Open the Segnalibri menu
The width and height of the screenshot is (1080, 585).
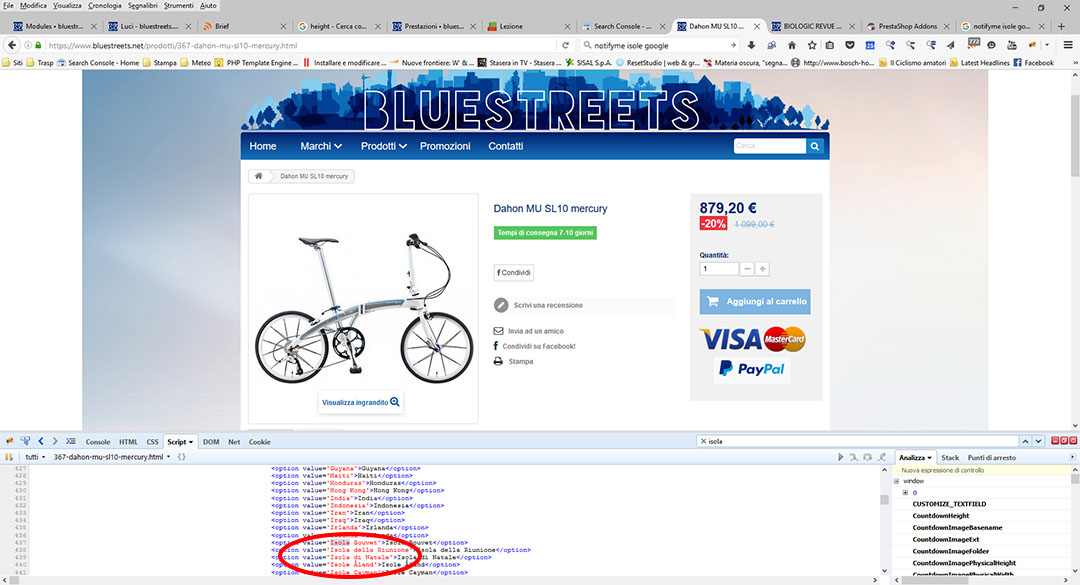143,6
